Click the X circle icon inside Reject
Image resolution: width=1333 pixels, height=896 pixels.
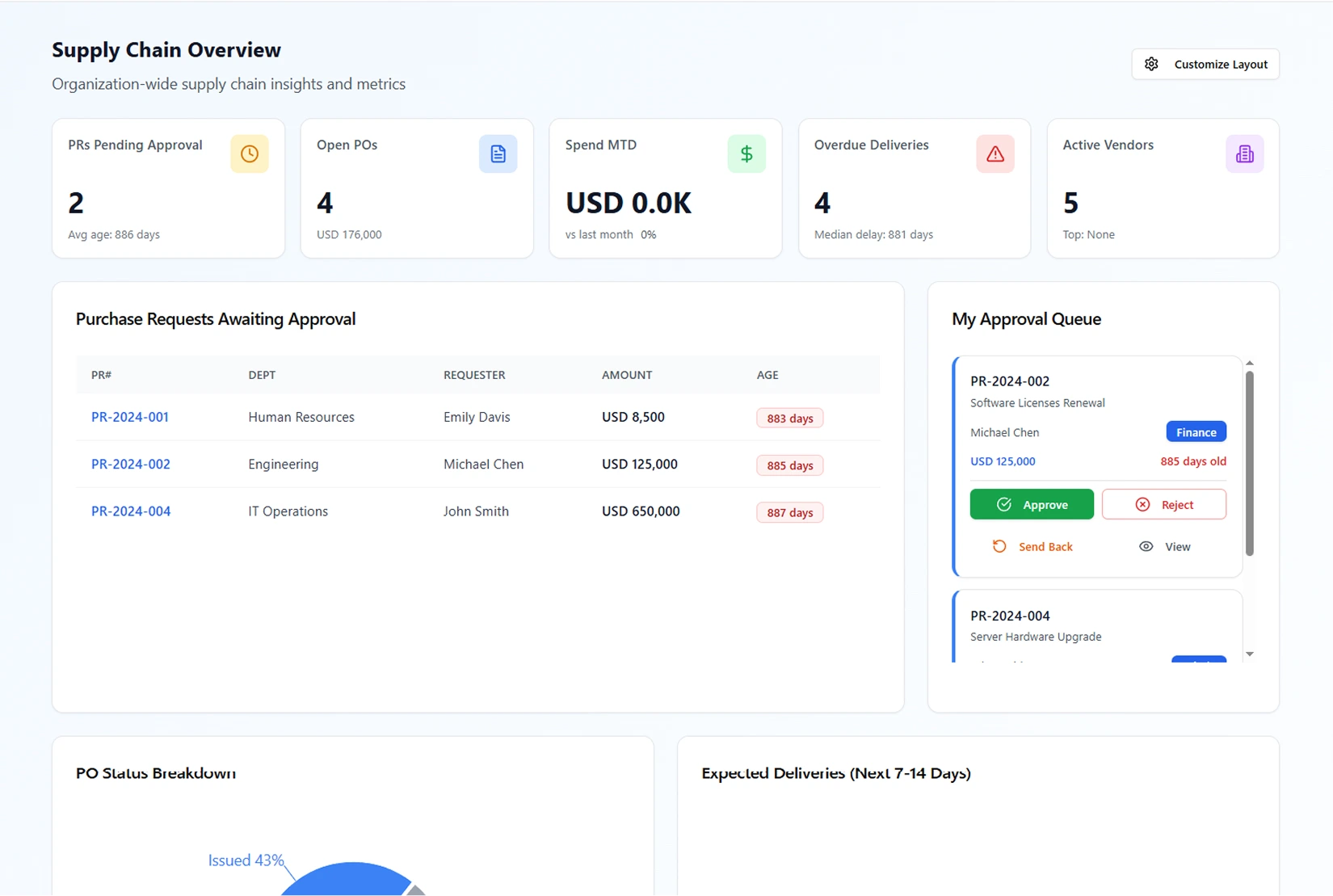point(1142,504)
